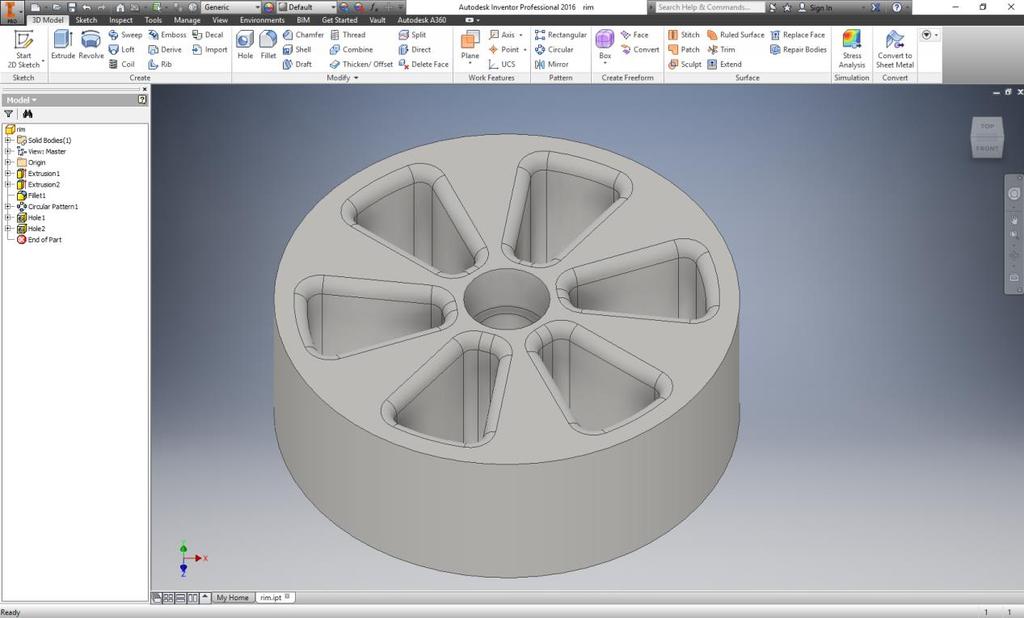Open the Get Started tab
Screen dimensions: 1024x618
pos(340,20)
